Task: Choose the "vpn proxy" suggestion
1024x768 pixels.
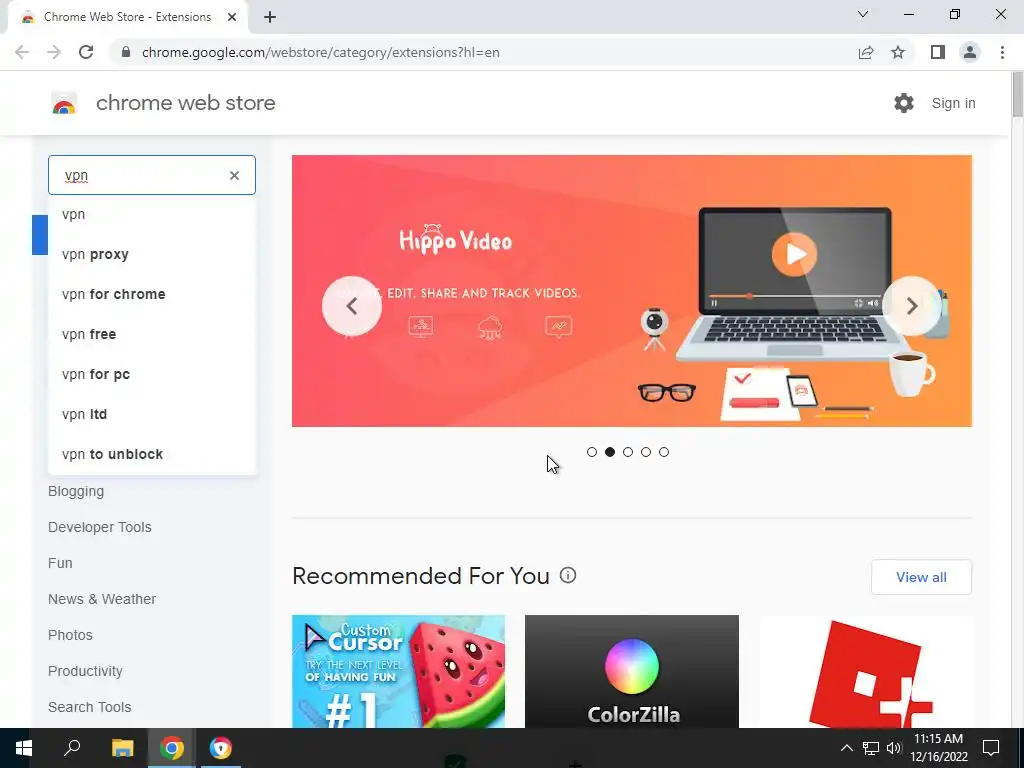Action: coord(152,254)
